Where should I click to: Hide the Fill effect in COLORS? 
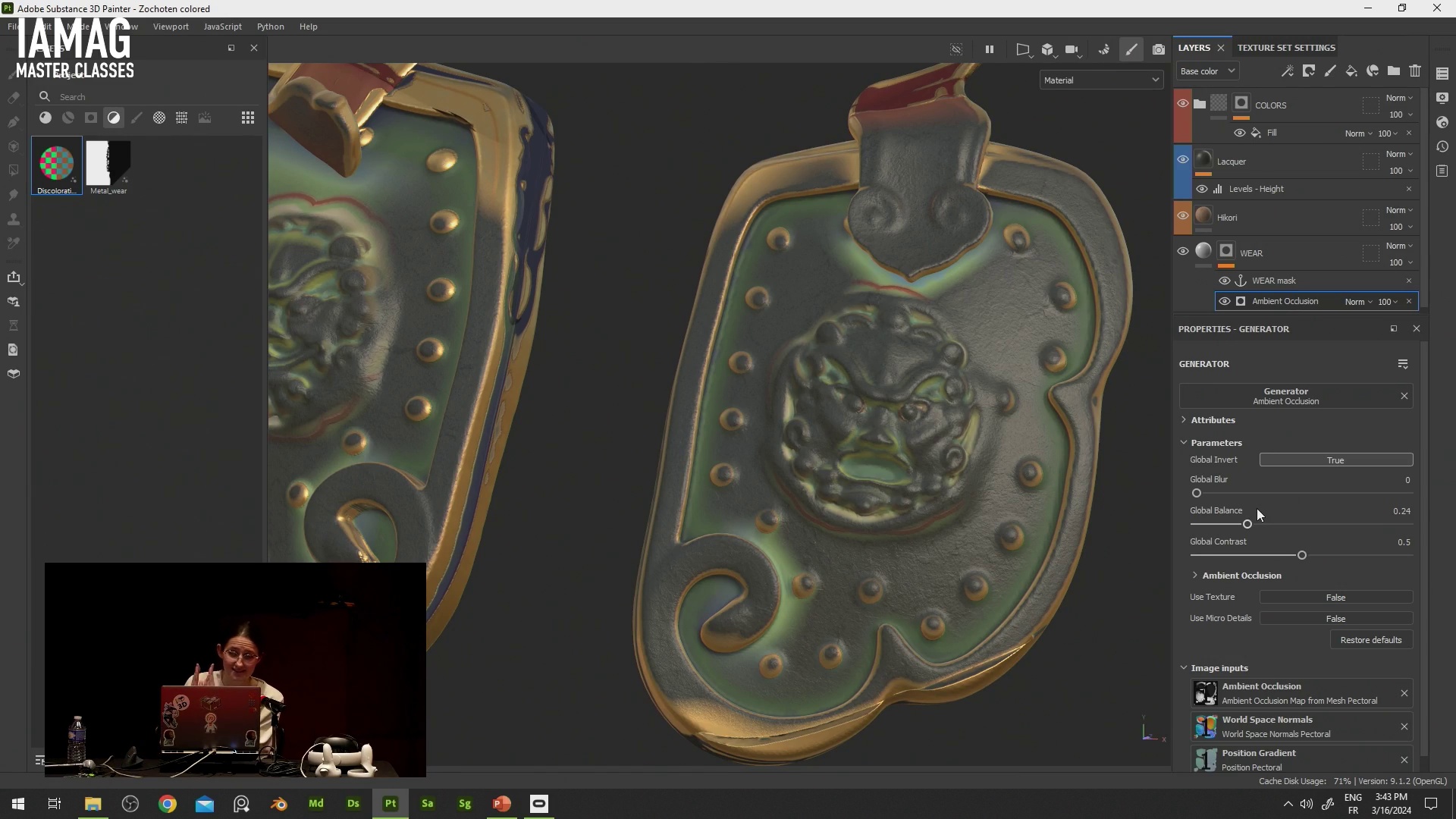coord(1240,133)
